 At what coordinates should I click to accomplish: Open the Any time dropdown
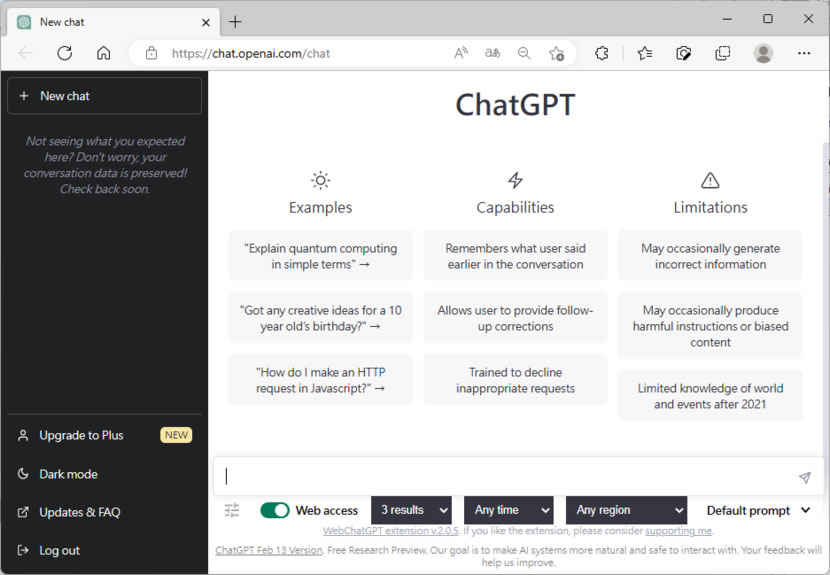coord(509,510)
